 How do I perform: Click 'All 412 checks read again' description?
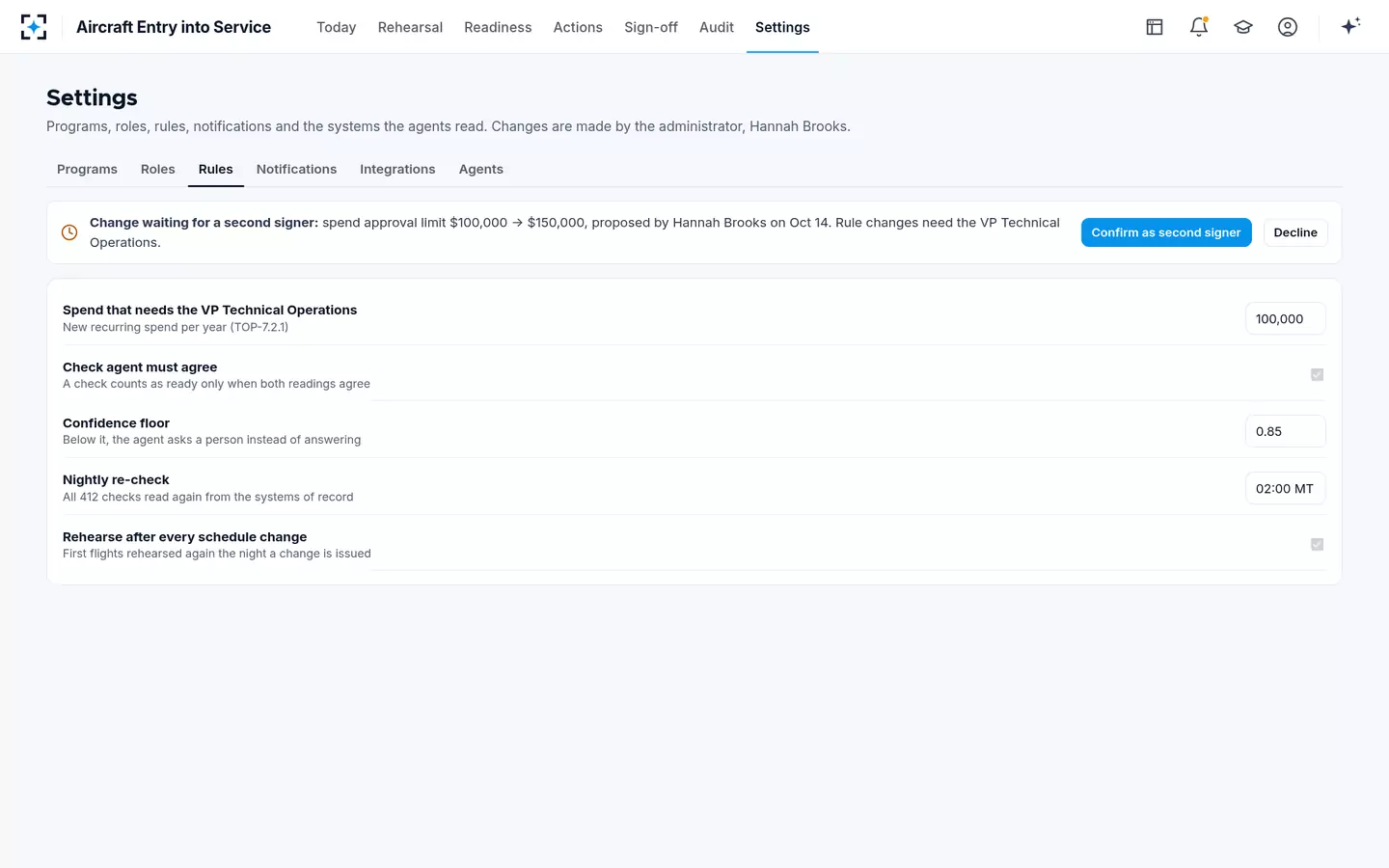(208, 497)
